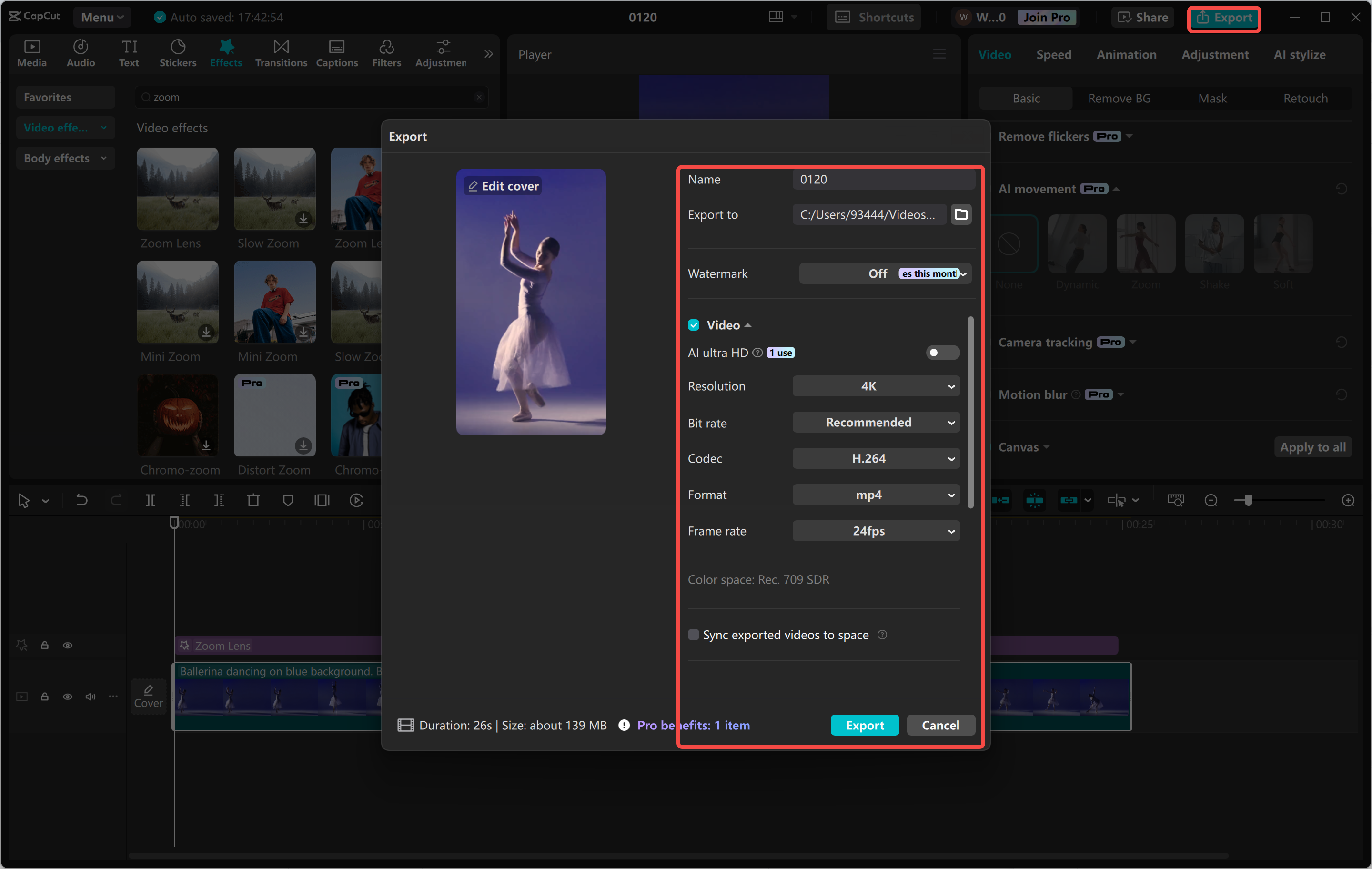1372x869 pixels.
Task: Zoom out the timeline with the magnifier icon
Action: [x=1210, y=500]
